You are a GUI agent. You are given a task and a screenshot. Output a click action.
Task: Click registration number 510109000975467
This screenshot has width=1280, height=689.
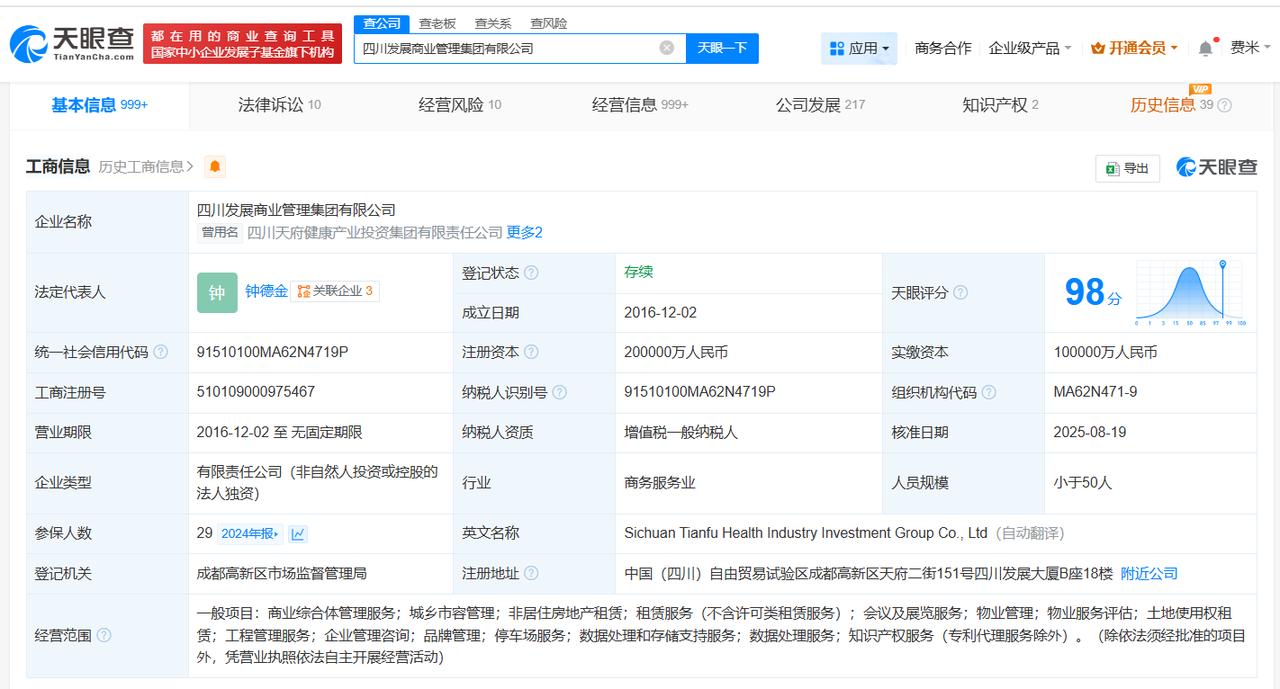tap(256, 392)
